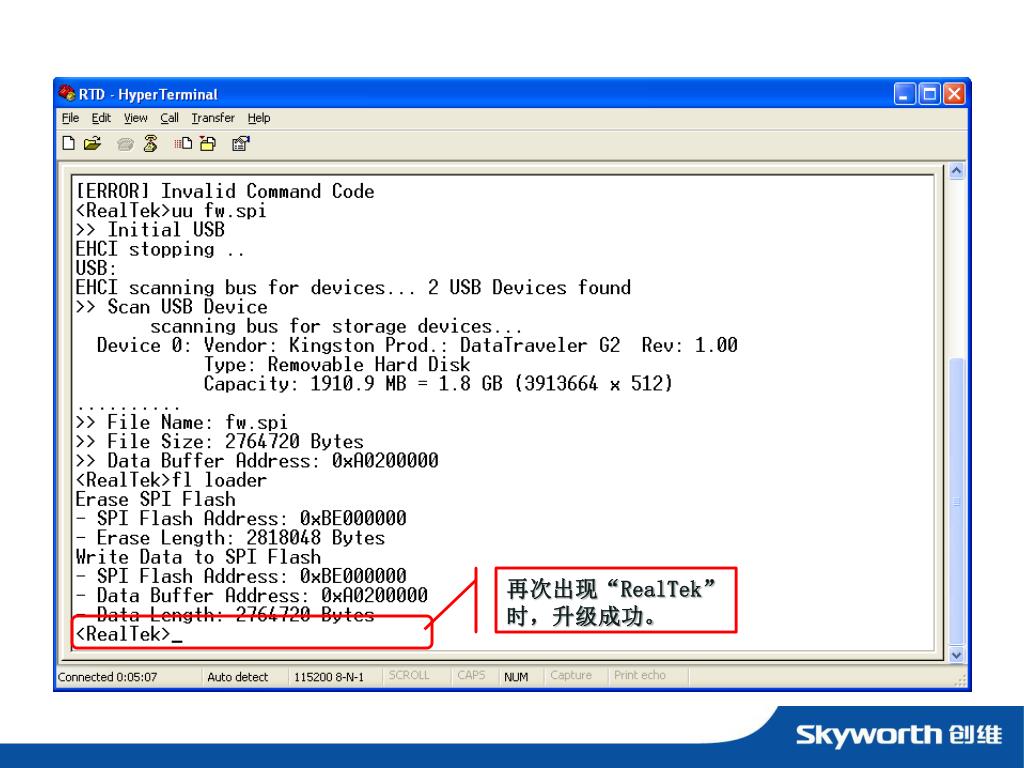The image size is (1024, 768).
Task: Click the "Capacity: 1910.9 MB" line
Action: click(438, 384)
